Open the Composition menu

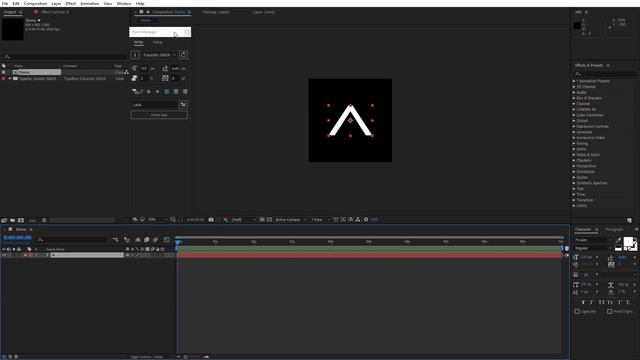pos(35,3)
